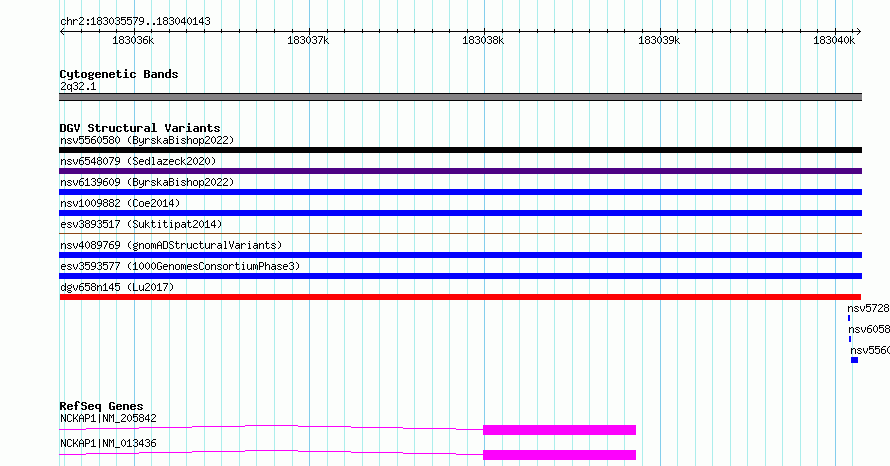Click the 2q32.1 band label
Viewport: 890px width, 466px height.
[78, 86]
